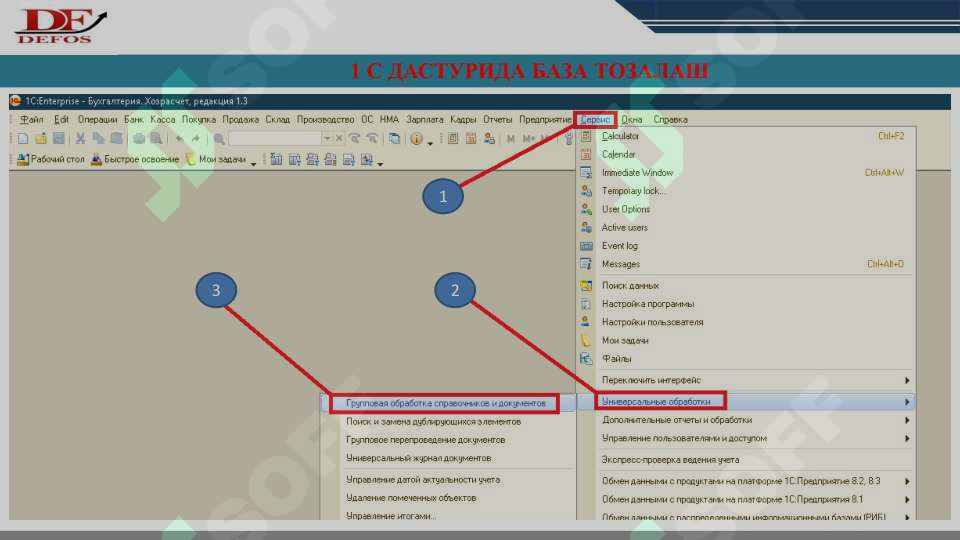The image size is (960, 540).
Task: Click the Рабочий стол toolbar button
Action: [x=51, y=159]
